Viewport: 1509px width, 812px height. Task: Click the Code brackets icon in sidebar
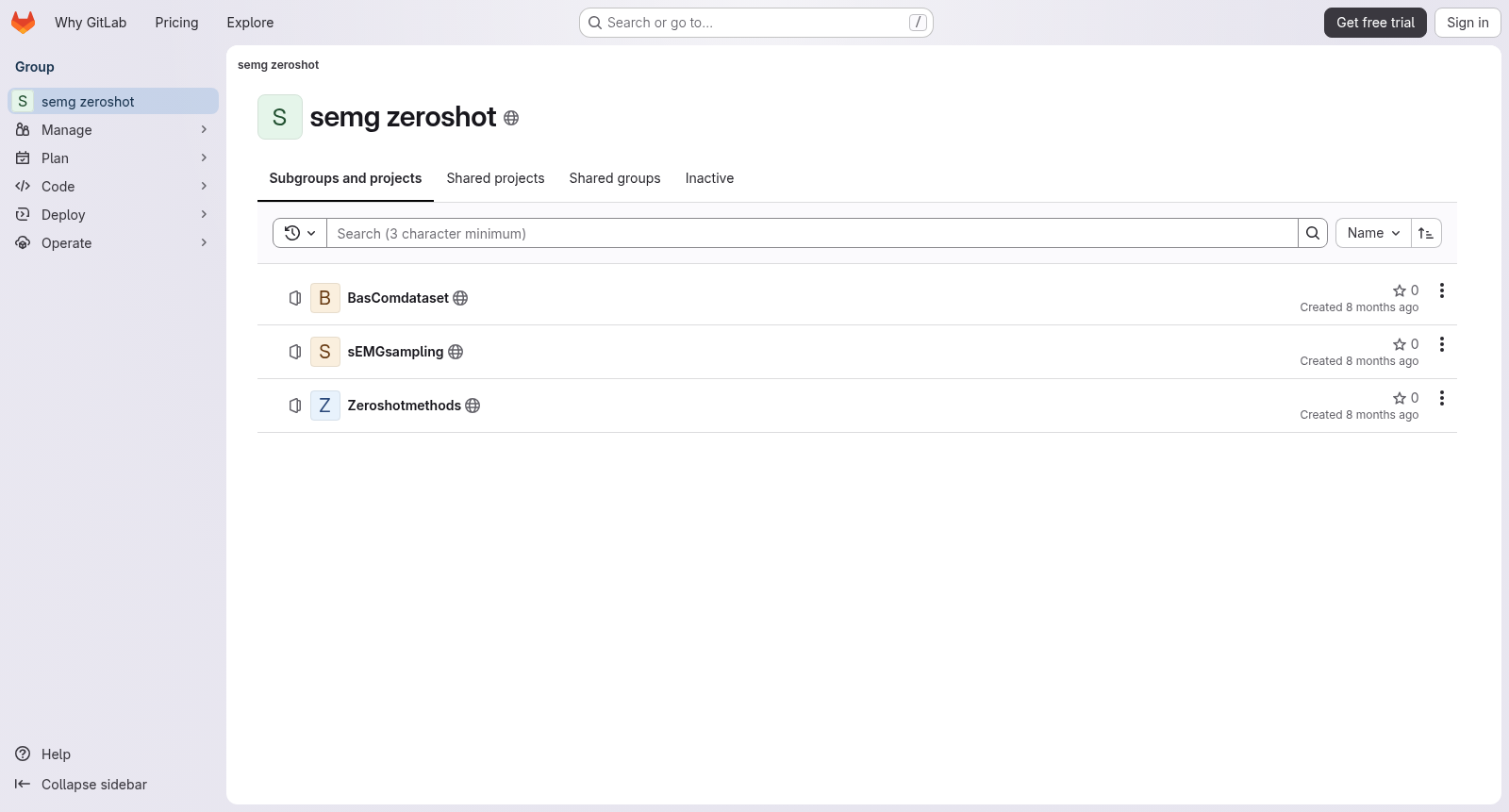(23, 187)
